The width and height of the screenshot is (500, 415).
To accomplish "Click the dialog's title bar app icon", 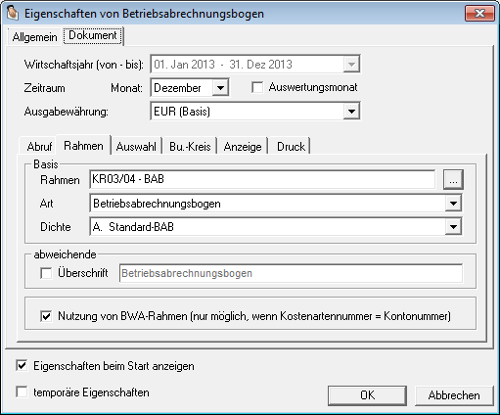I will 13,13.
